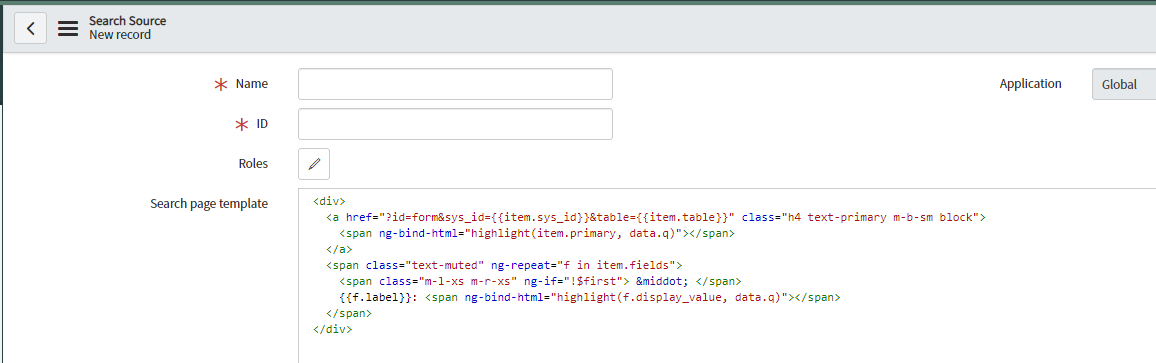Click the New record subtitle
The image size is (1156, 363).
point(120,35)
